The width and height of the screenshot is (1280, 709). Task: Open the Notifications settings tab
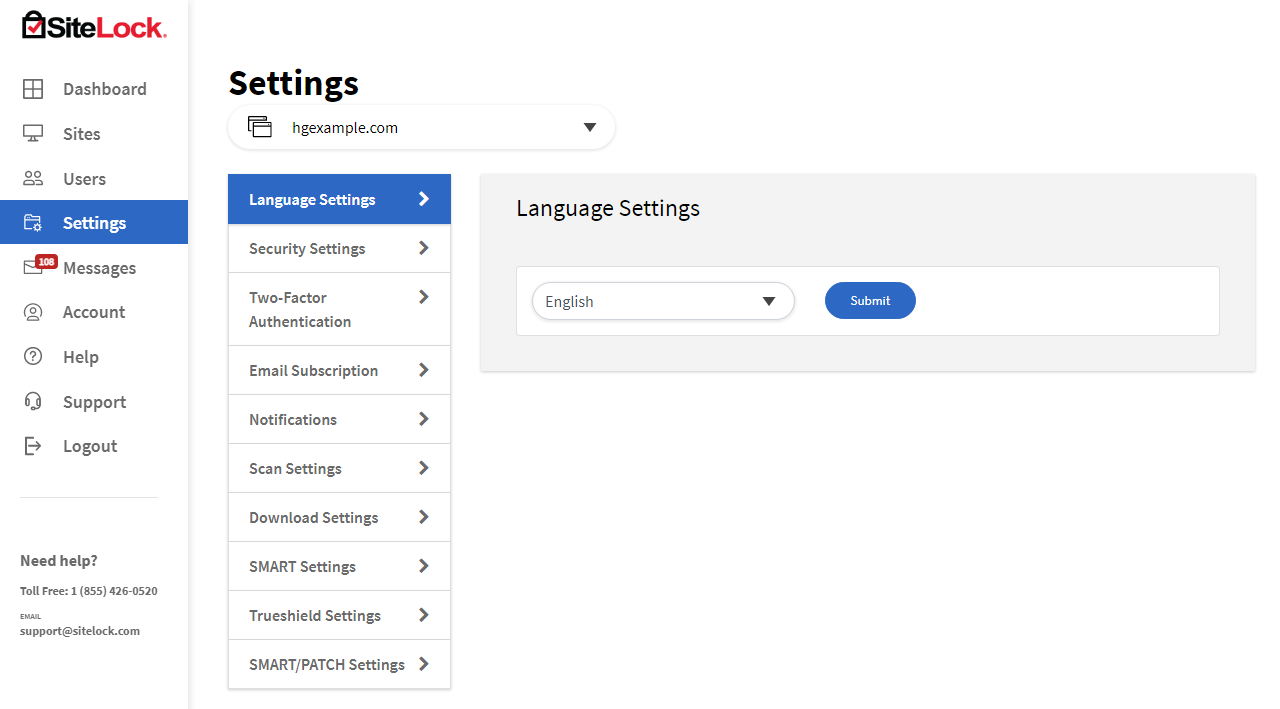click(339, 419)
